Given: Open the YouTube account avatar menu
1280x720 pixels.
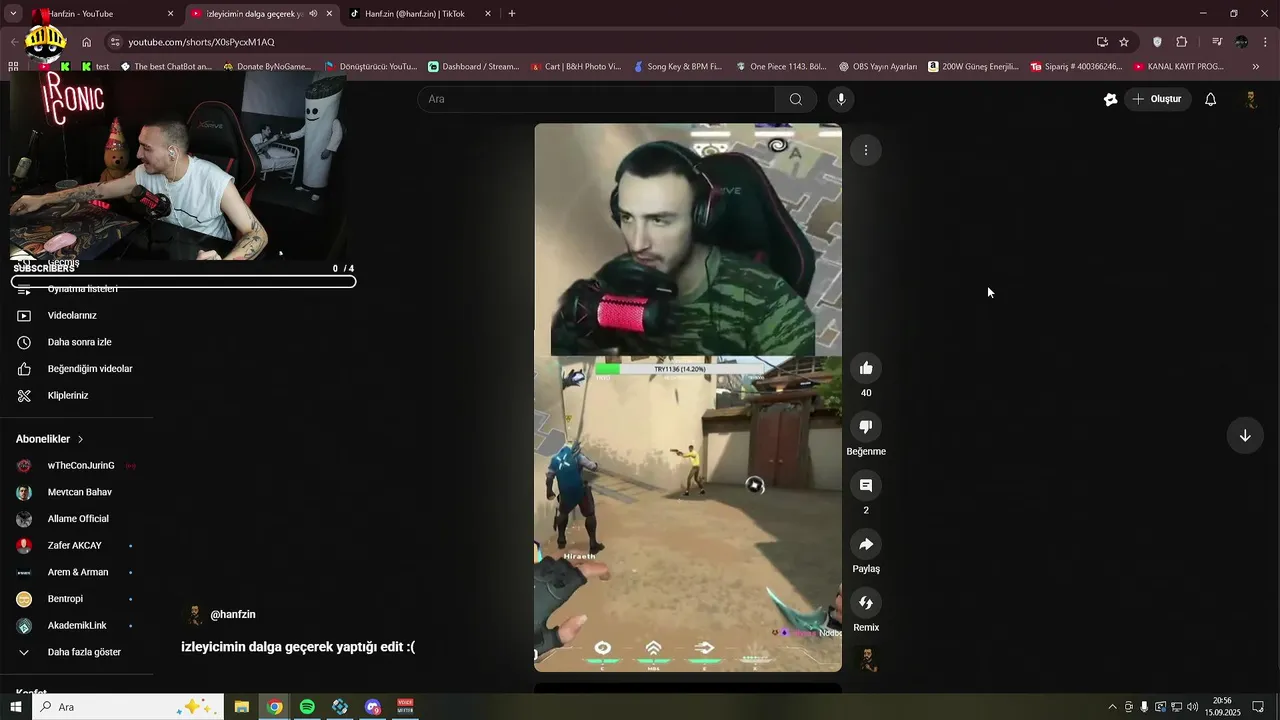Looking at the screenshot, I should point(1251,99).
